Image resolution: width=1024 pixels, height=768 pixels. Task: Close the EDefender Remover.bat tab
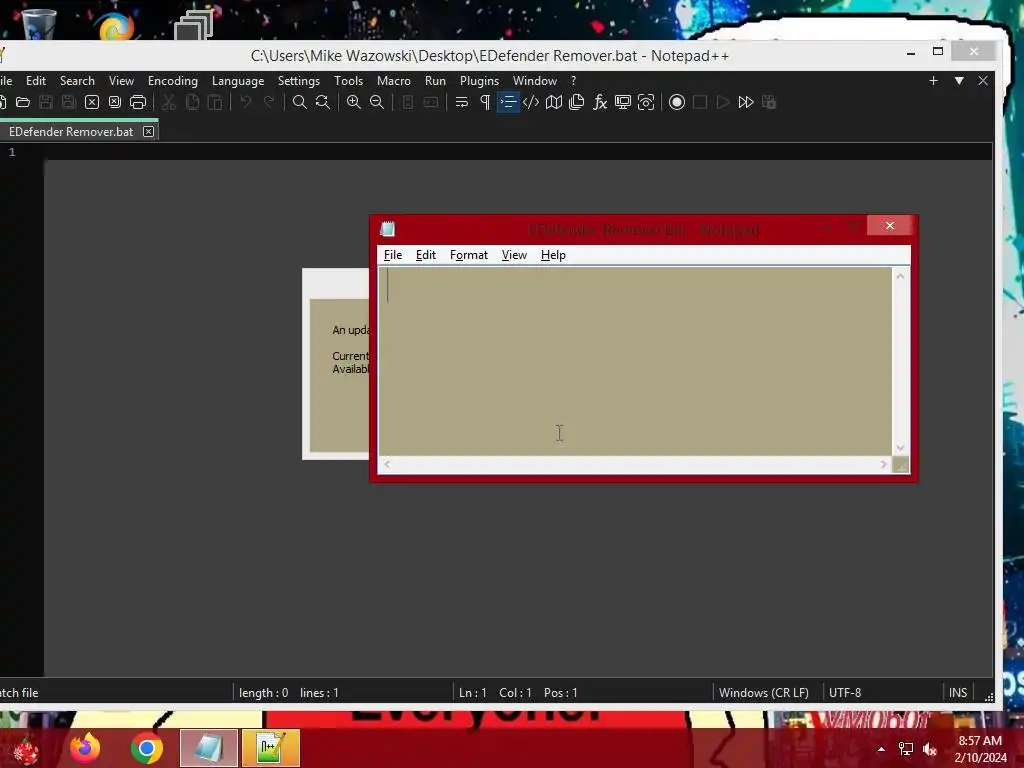coord(149,132)
